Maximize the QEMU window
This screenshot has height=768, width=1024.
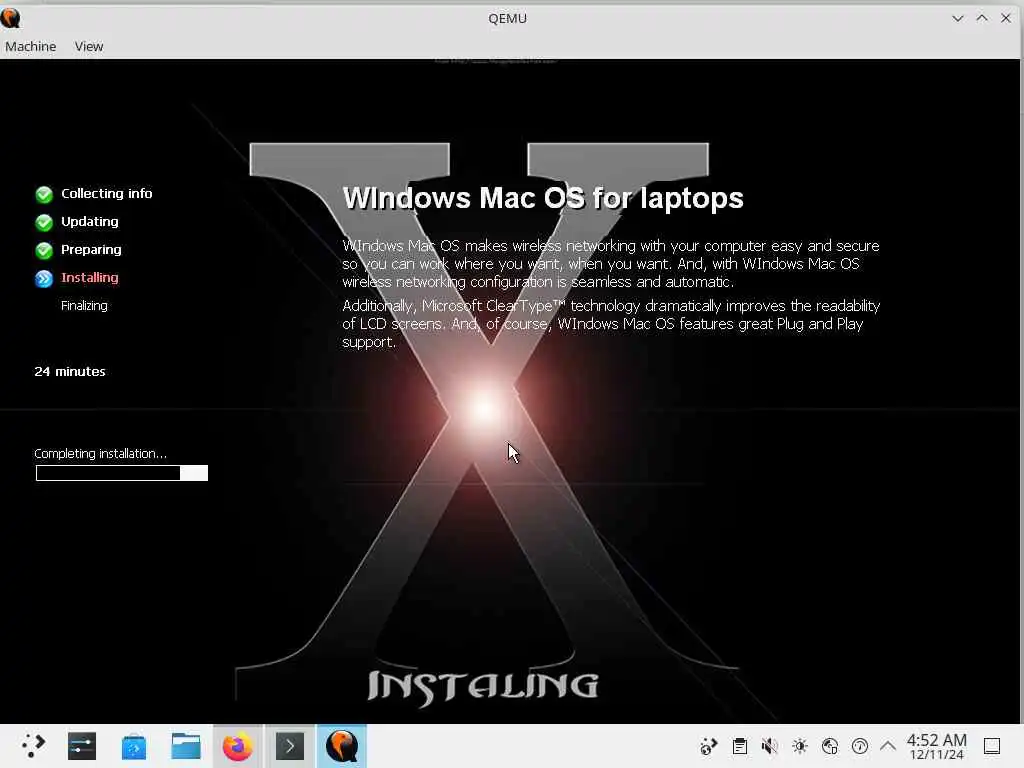[982, 18]
